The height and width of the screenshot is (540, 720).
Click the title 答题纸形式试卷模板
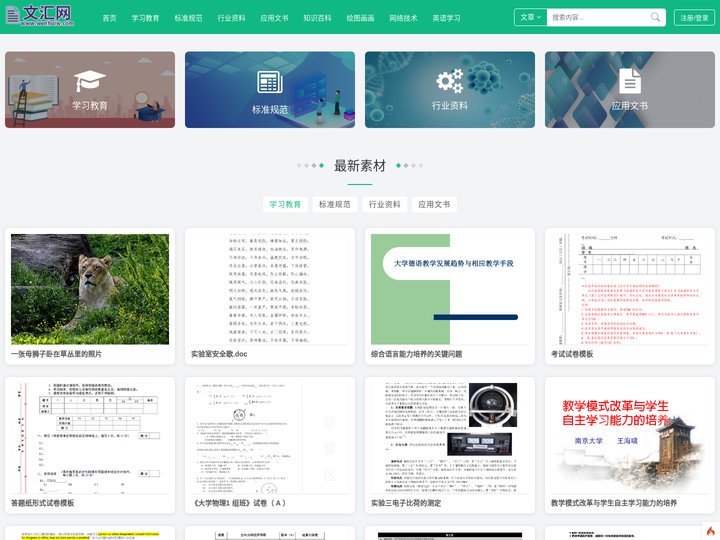(x=43, y=503)
